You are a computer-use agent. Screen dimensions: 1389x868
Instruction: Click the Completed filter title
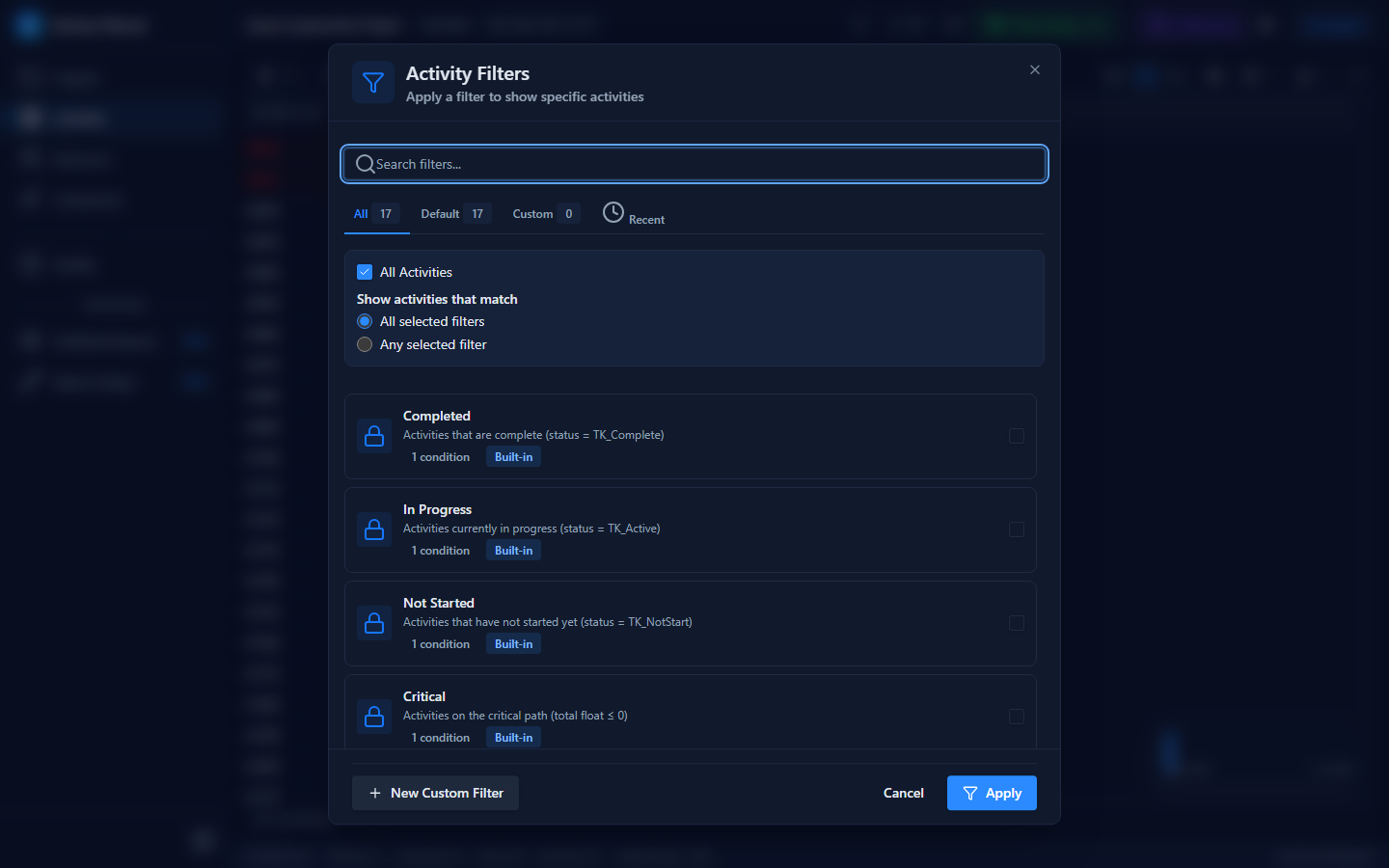click(x=437, y=416)
